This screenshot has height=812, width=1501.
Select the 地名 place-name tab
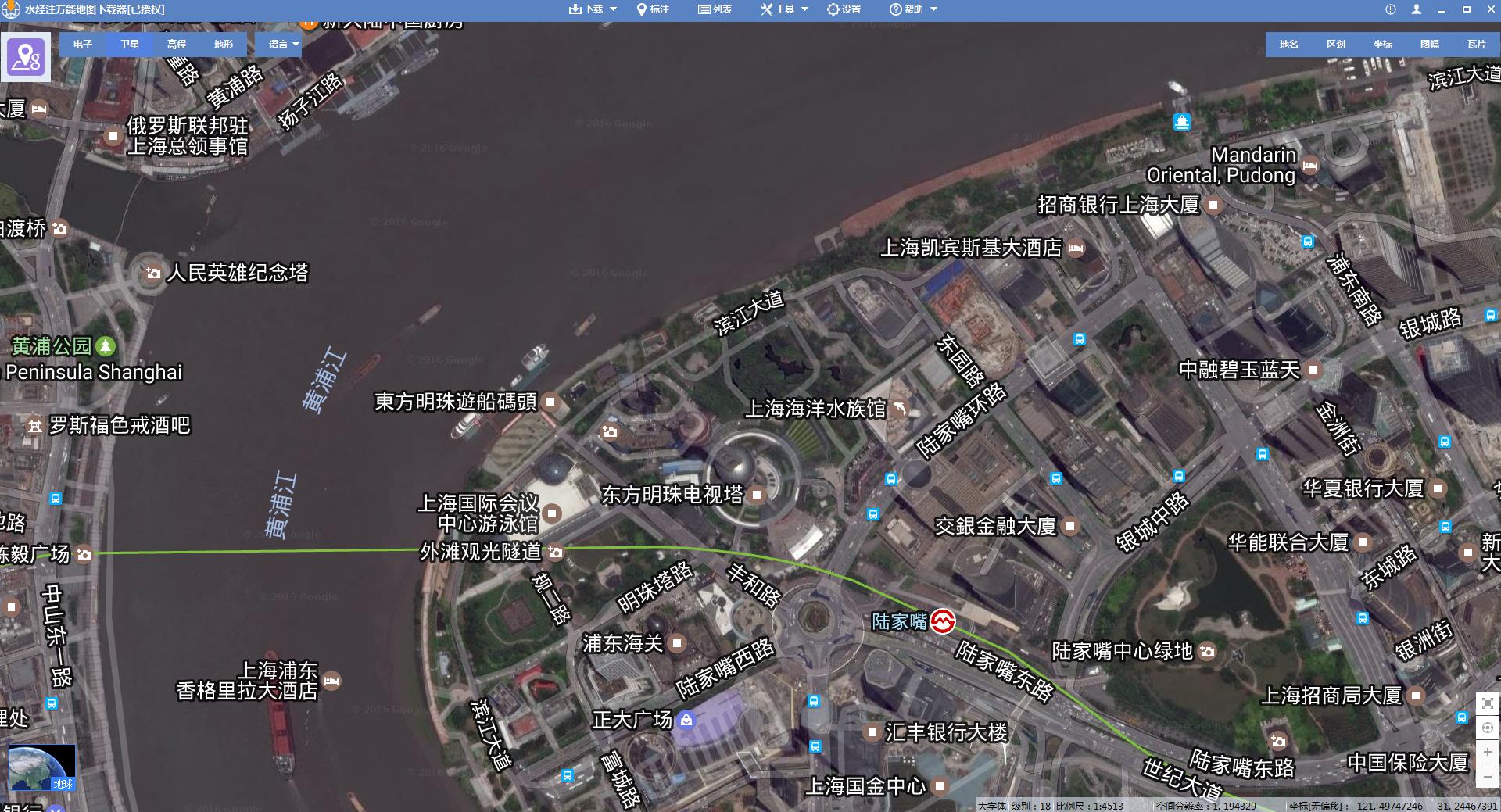(x=1289, y=45)
